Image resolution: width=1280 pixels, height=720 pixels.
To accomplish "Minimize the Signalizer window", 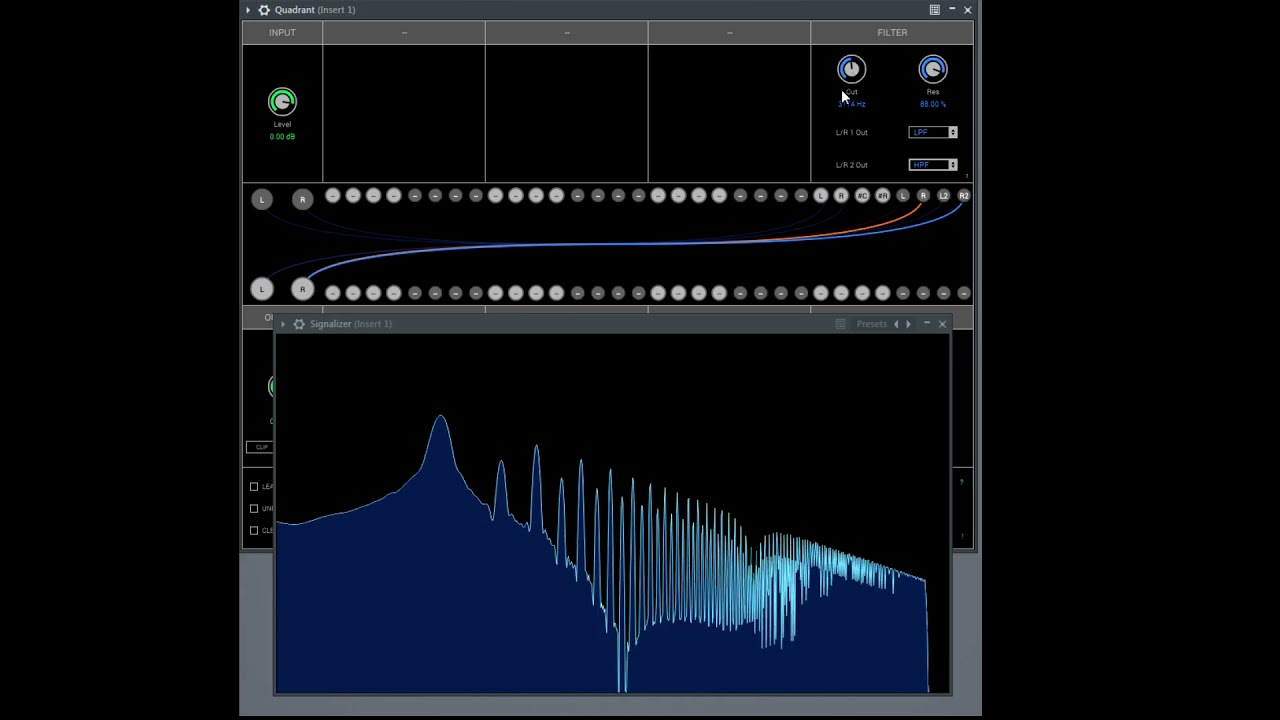I will point(927,324).
